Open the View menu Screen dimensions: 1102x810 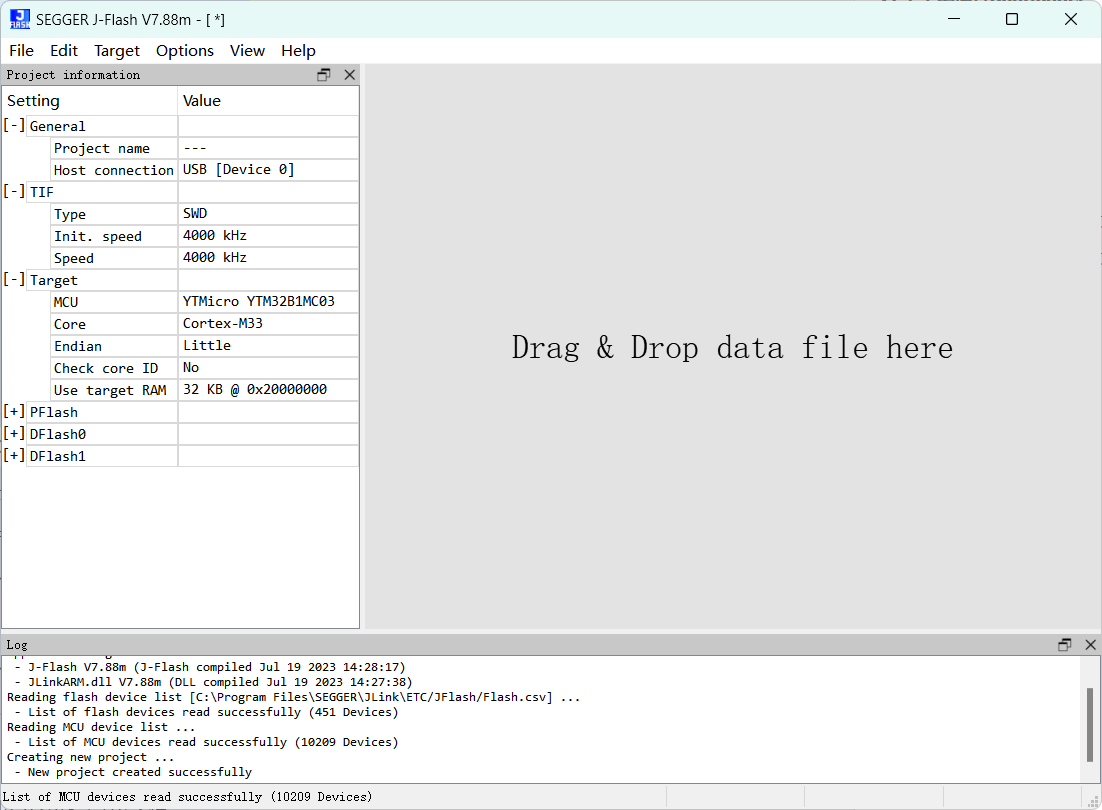coord(247,51)
